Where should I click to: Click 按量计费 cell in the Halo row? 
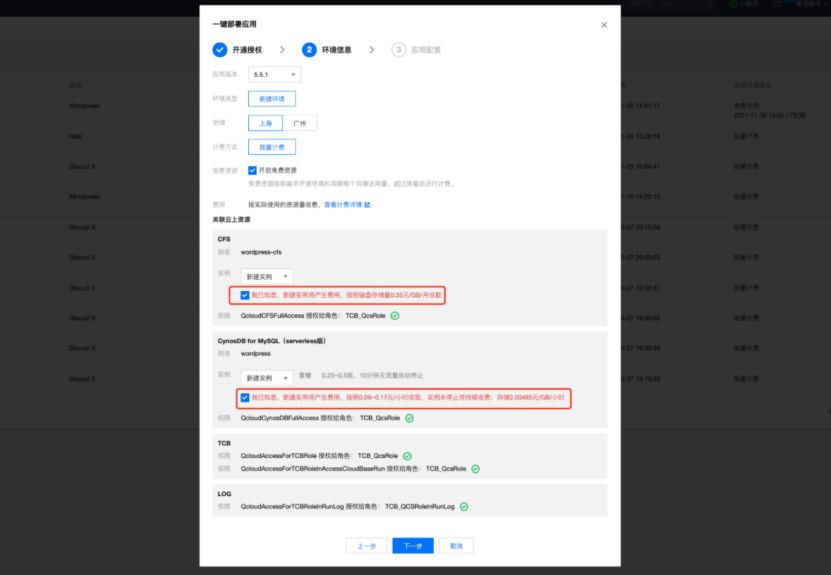(746, 137)
